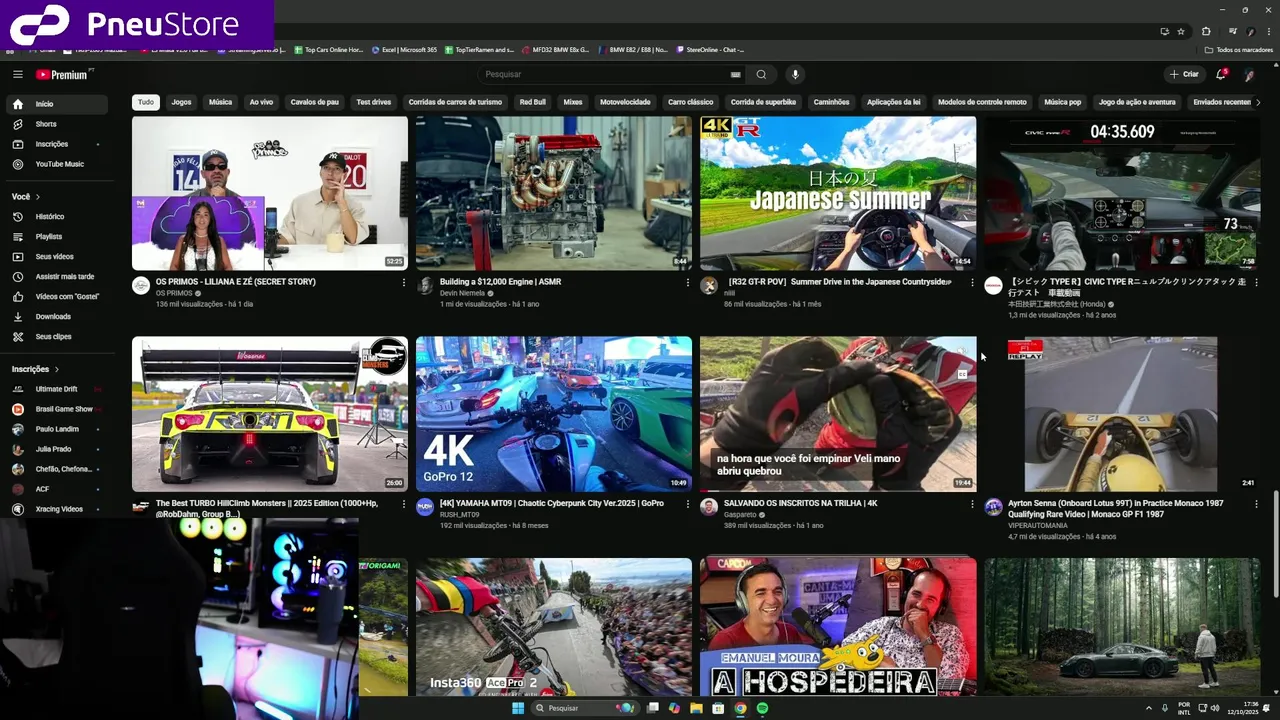
Task: Open options menu for Yamaha MT09 video
Action: (688, 504)
